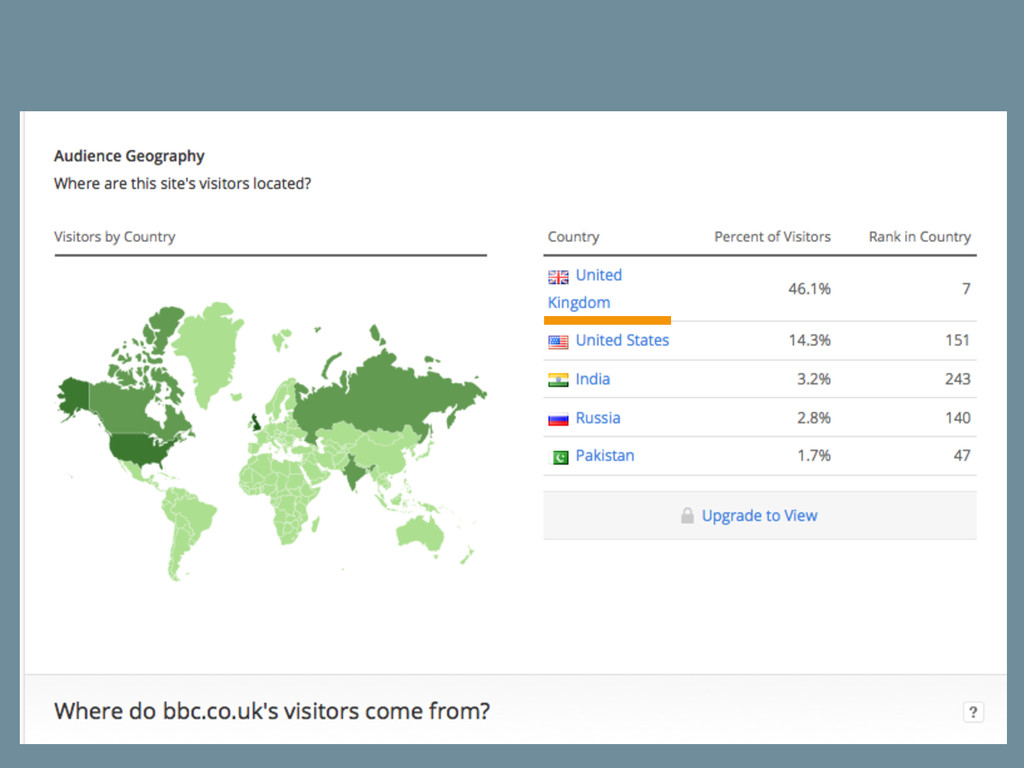Click the United States flag icon
Viewport: 1024px width, 768px height.
pos(558,342)
